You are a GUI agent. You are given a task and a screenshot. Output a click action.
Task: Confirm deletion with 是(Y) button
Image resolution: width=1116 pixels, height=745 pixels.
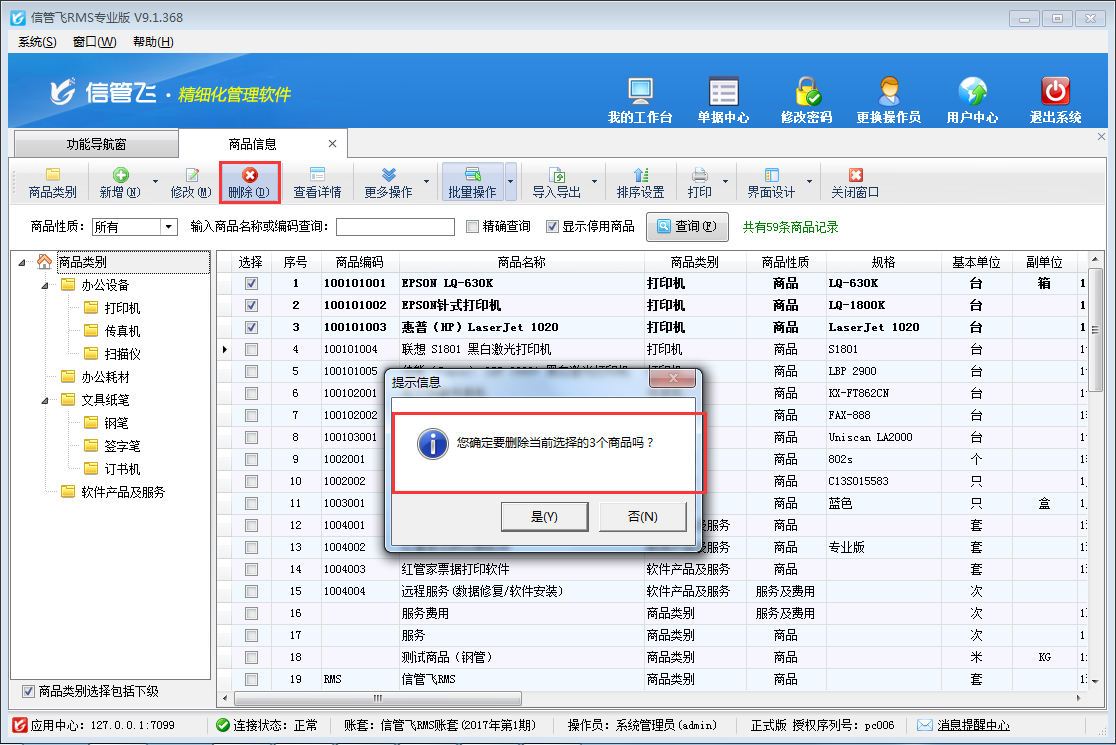(544, 516)
